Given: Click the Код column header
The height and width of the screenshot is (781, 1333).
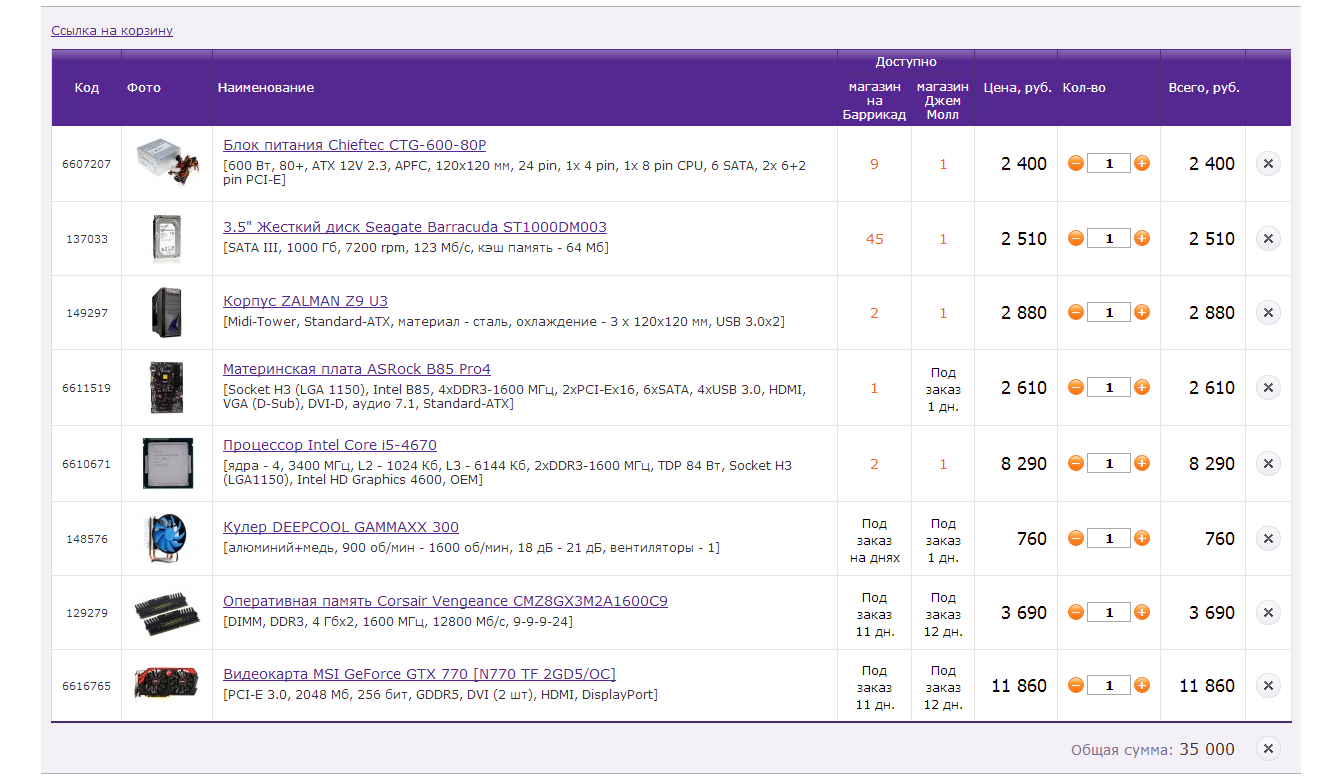Looking at the screenshot, I should (87, 88).
